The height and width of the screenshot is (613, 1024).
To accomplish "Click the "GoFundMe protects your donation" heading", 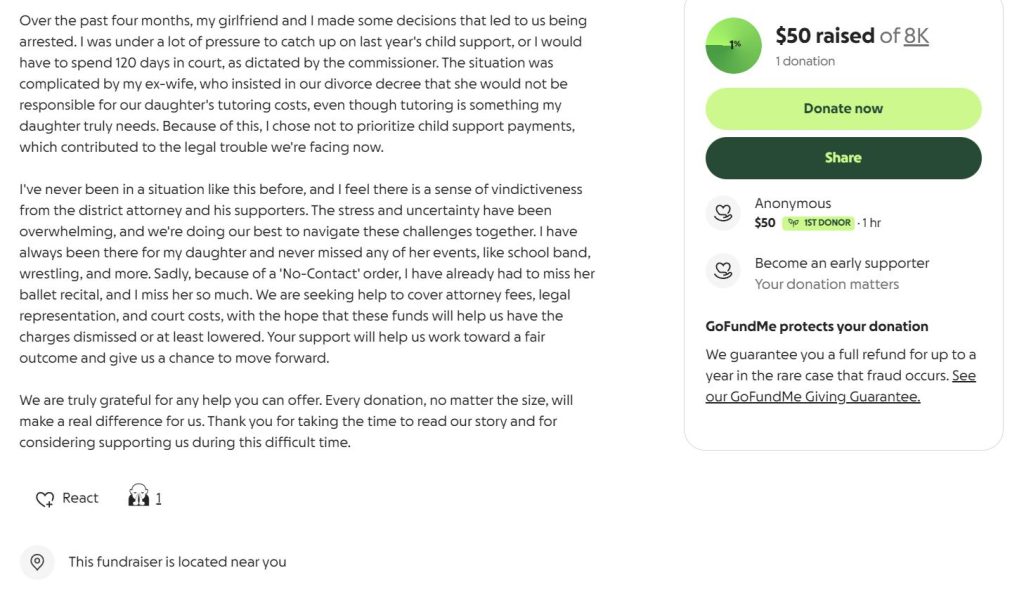I will point(816,326).
